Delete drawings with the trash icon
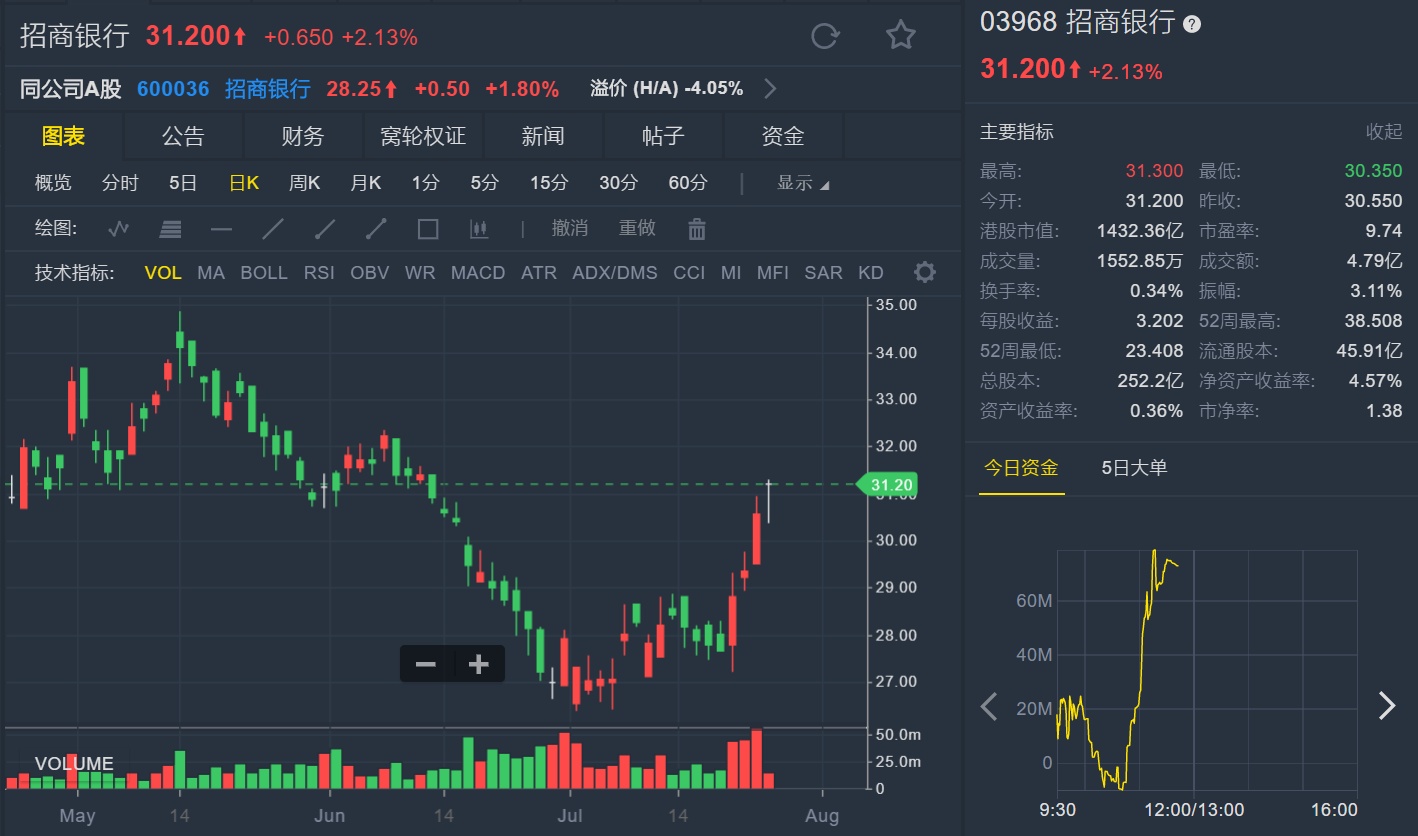1418x836 pixels. coord(697,229)
